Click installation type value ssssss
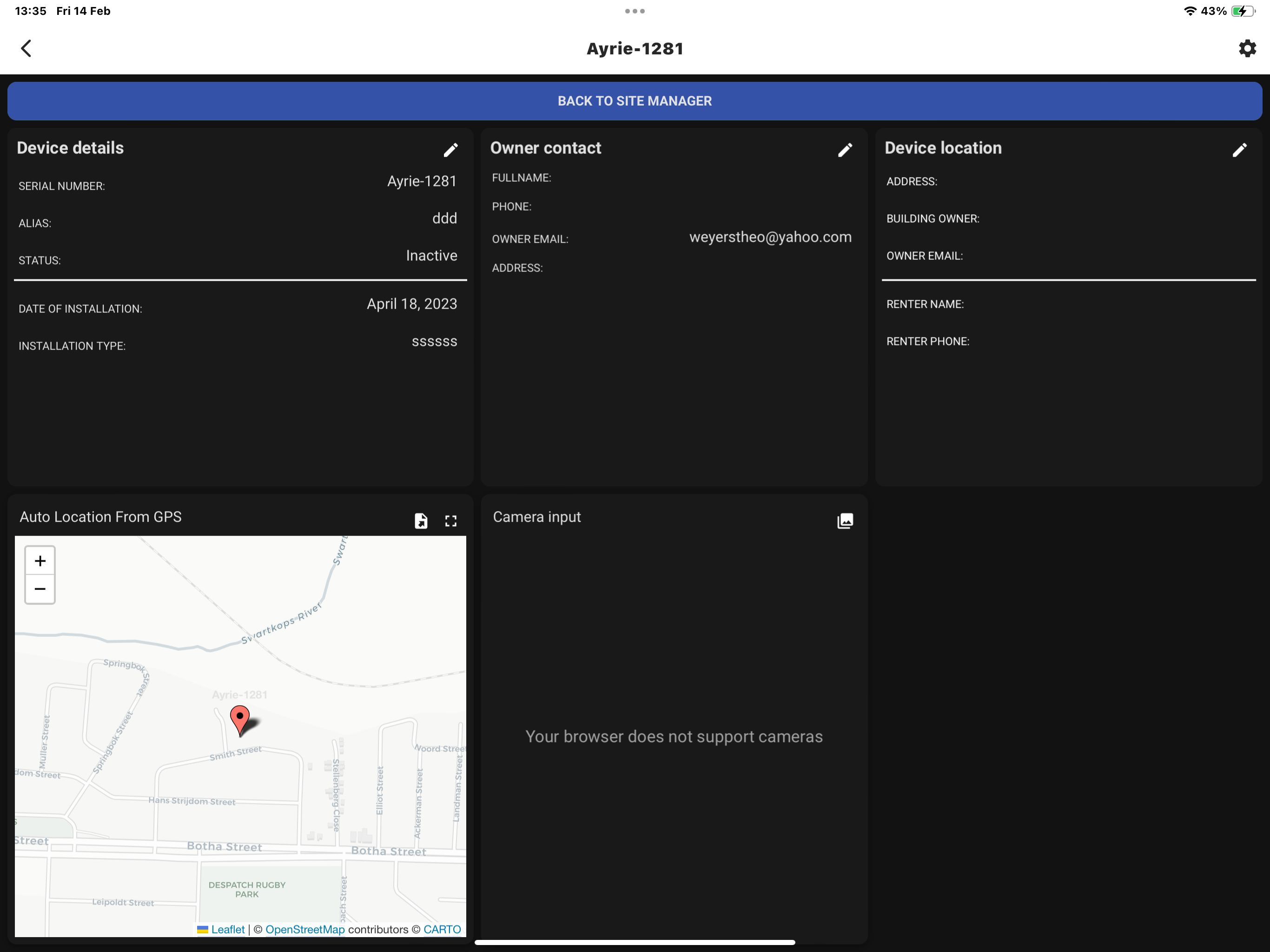The image size is (1270, 952). tap(435, 342)
